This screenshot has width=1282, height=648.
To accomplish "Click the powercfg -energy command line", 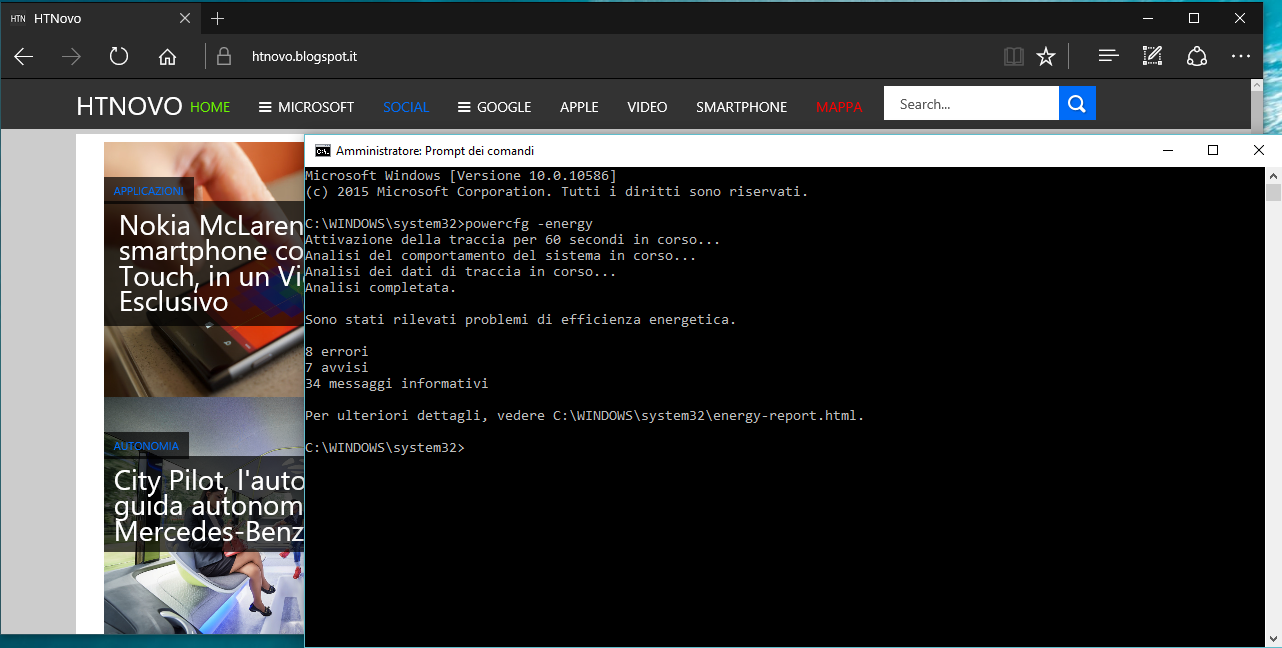I will (449, 224).
